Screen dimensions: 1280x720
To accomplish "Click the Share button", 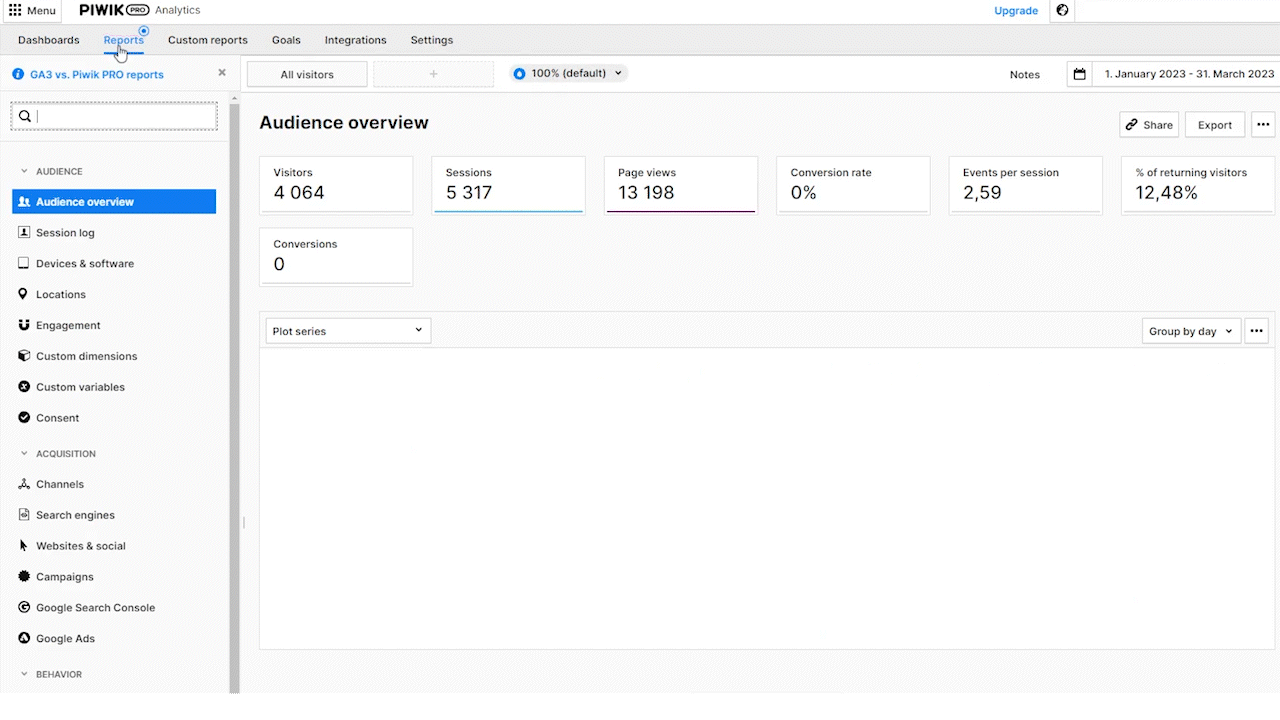I will click(1149, 125).
